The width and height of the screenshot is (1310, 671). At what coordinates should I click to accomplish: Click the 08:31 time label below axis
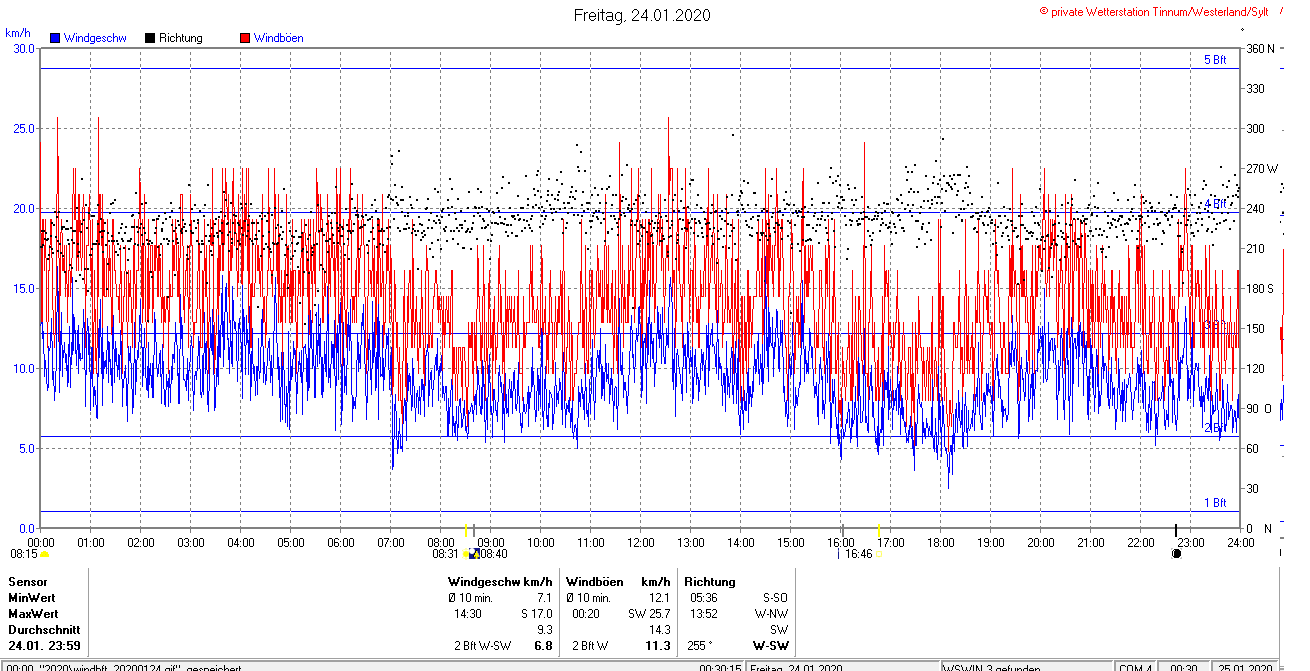click(446, 553)
